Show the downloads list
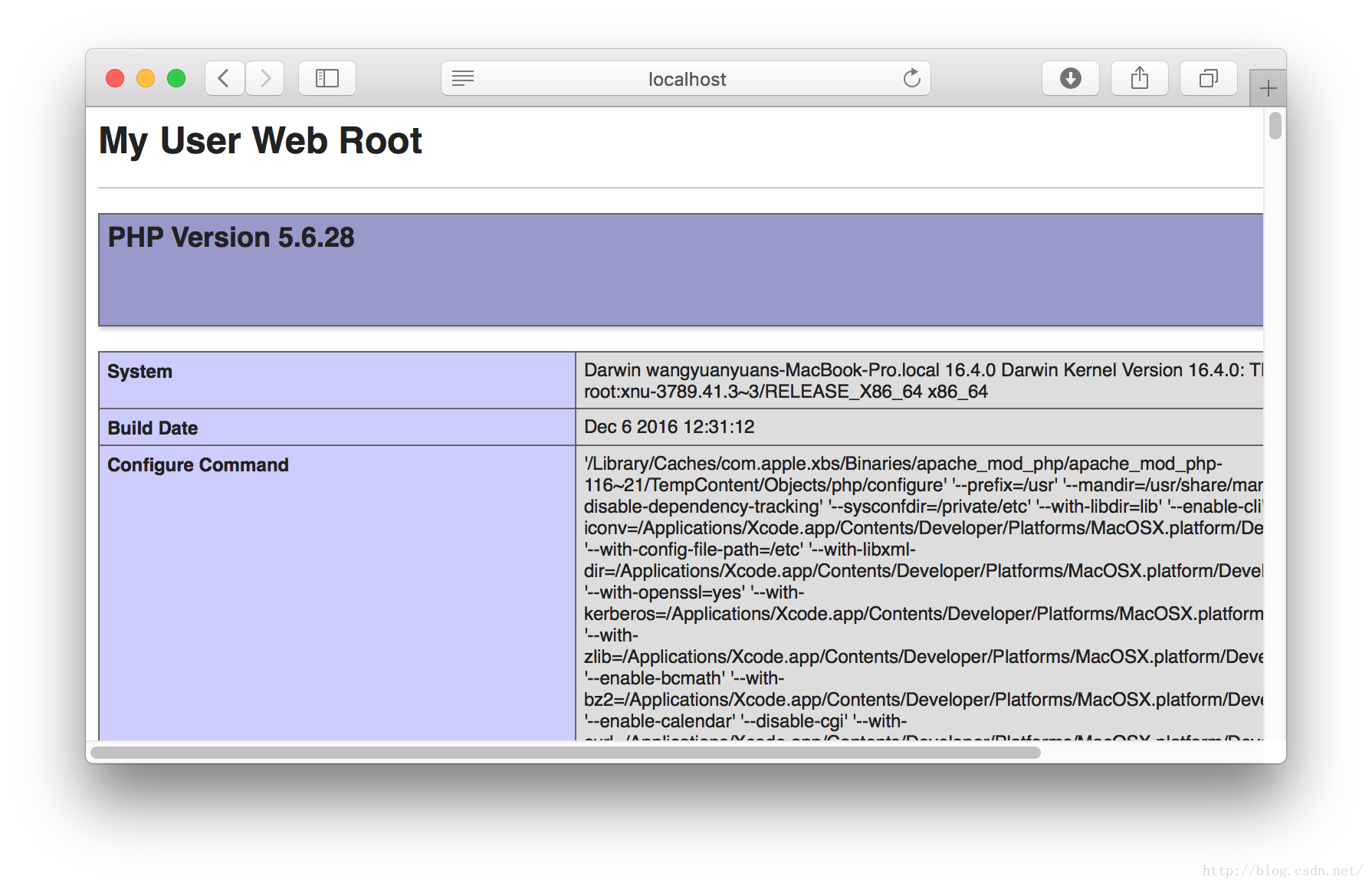The image size is (1372, 886). click(x=1071, y=78)
